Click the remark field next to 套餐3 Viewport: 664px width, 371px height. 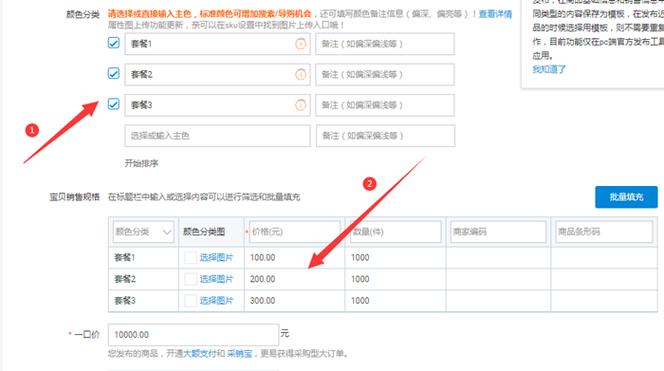385,105
